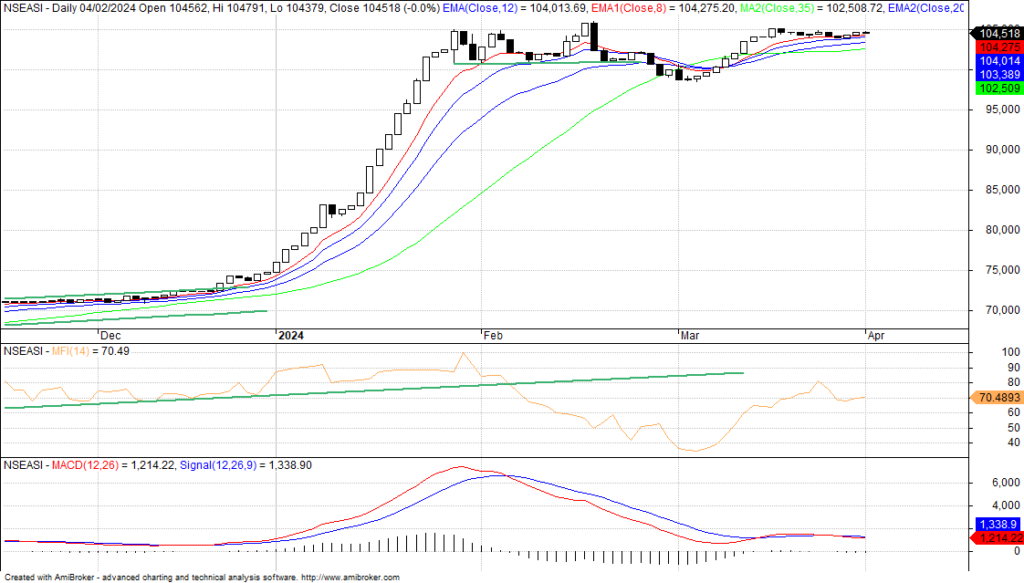
Task: Click the Dec marker on the time axis
Action: (110, 336)
